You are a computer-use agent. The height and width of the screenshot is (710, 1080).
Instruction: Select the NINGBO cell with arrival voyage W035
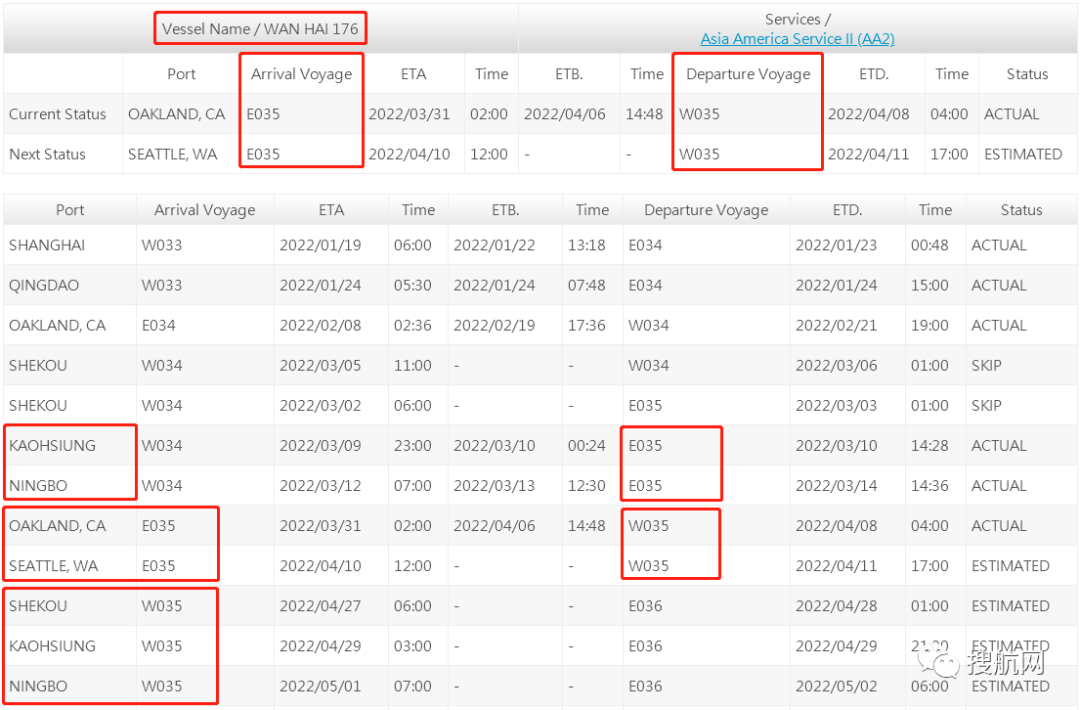38,686
